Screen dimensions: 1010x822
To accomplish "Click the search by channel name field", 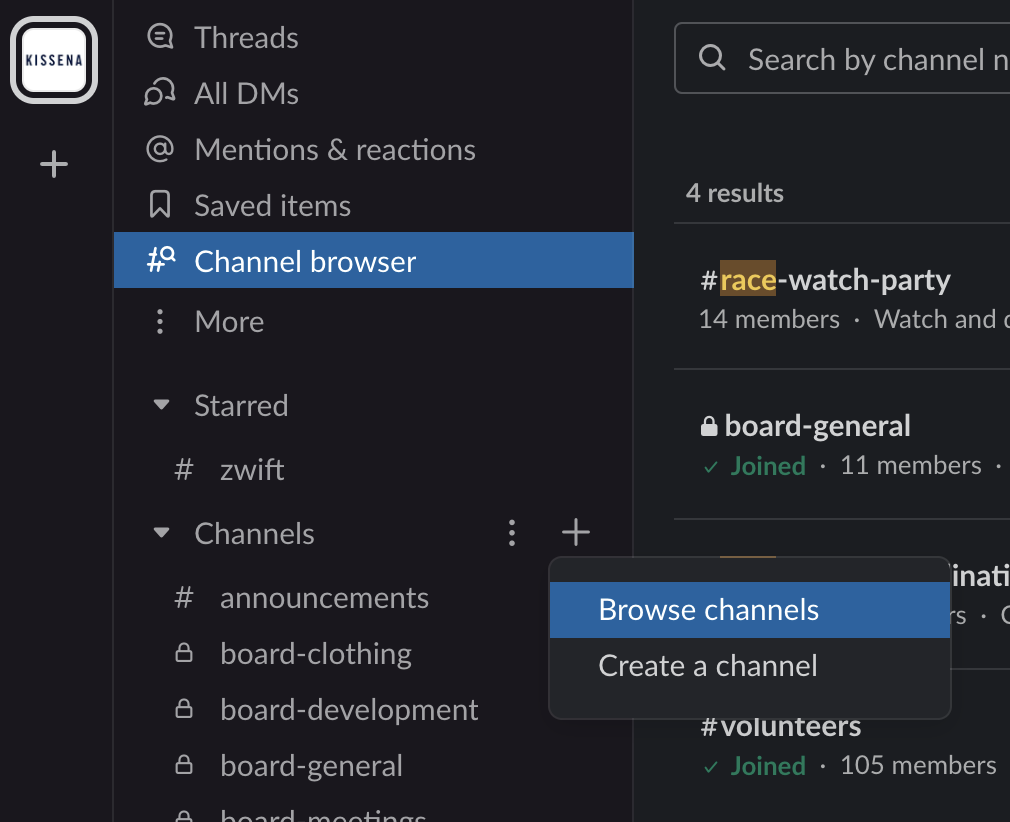I will 843,59.
